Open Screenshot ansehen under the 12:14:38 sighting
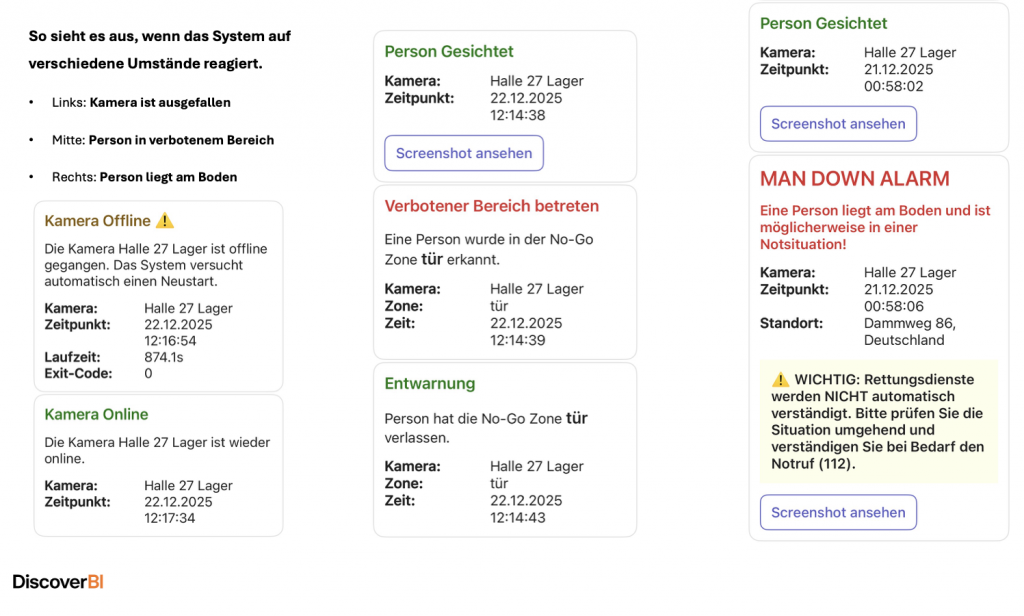The image size is (1024, 616). (464, 153)
